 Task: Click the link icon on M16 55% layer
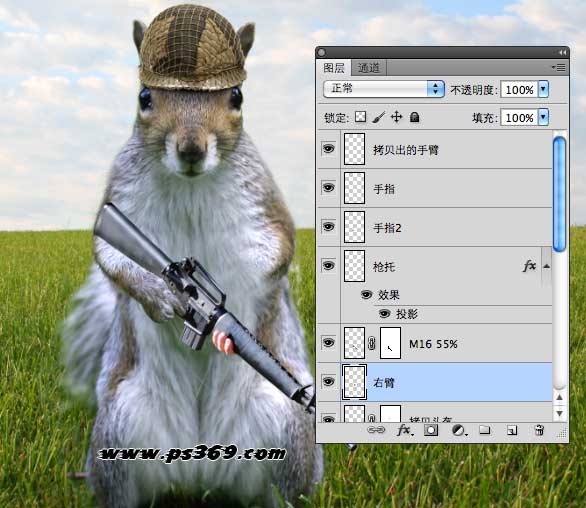pos(371,343)
